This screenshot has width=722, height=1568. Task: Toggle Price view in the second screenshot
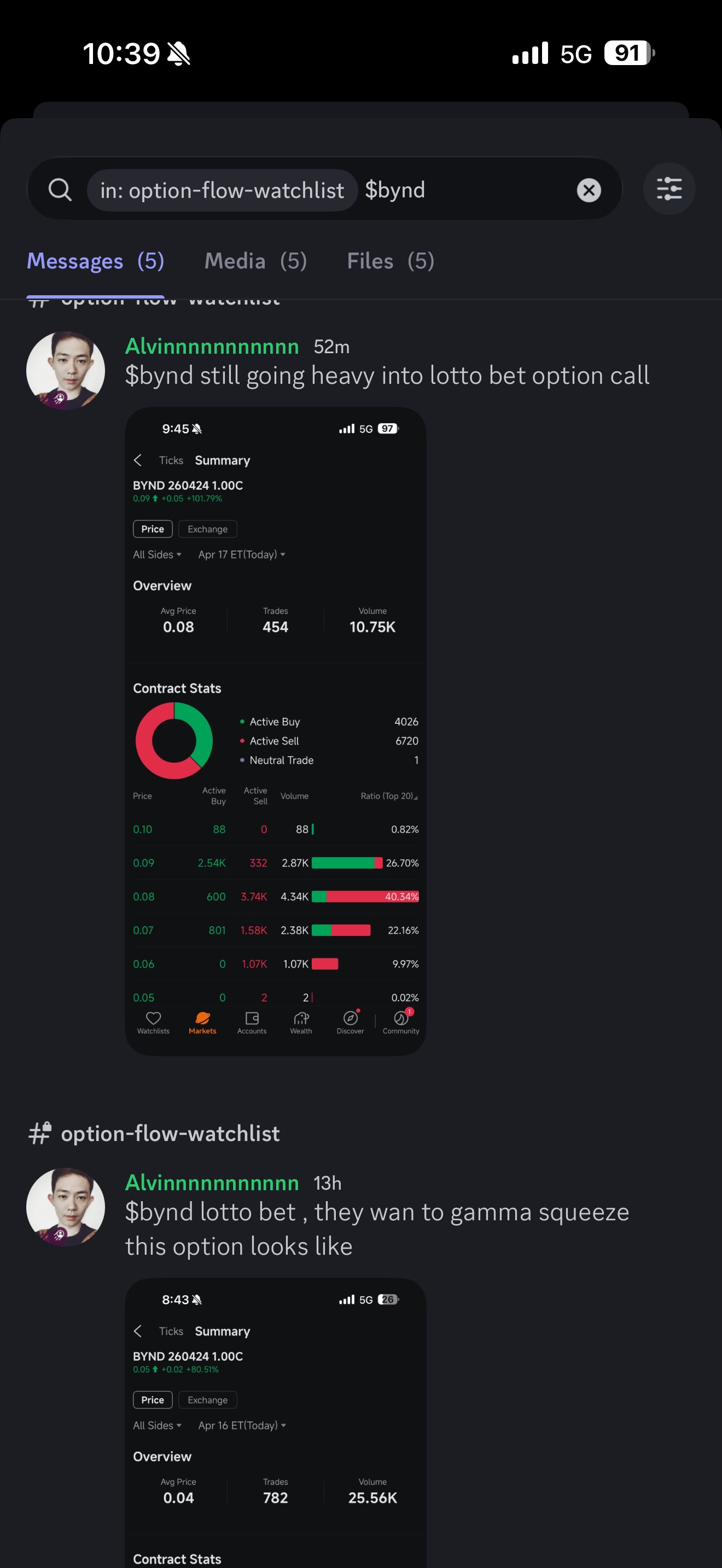click(153, 1400)
